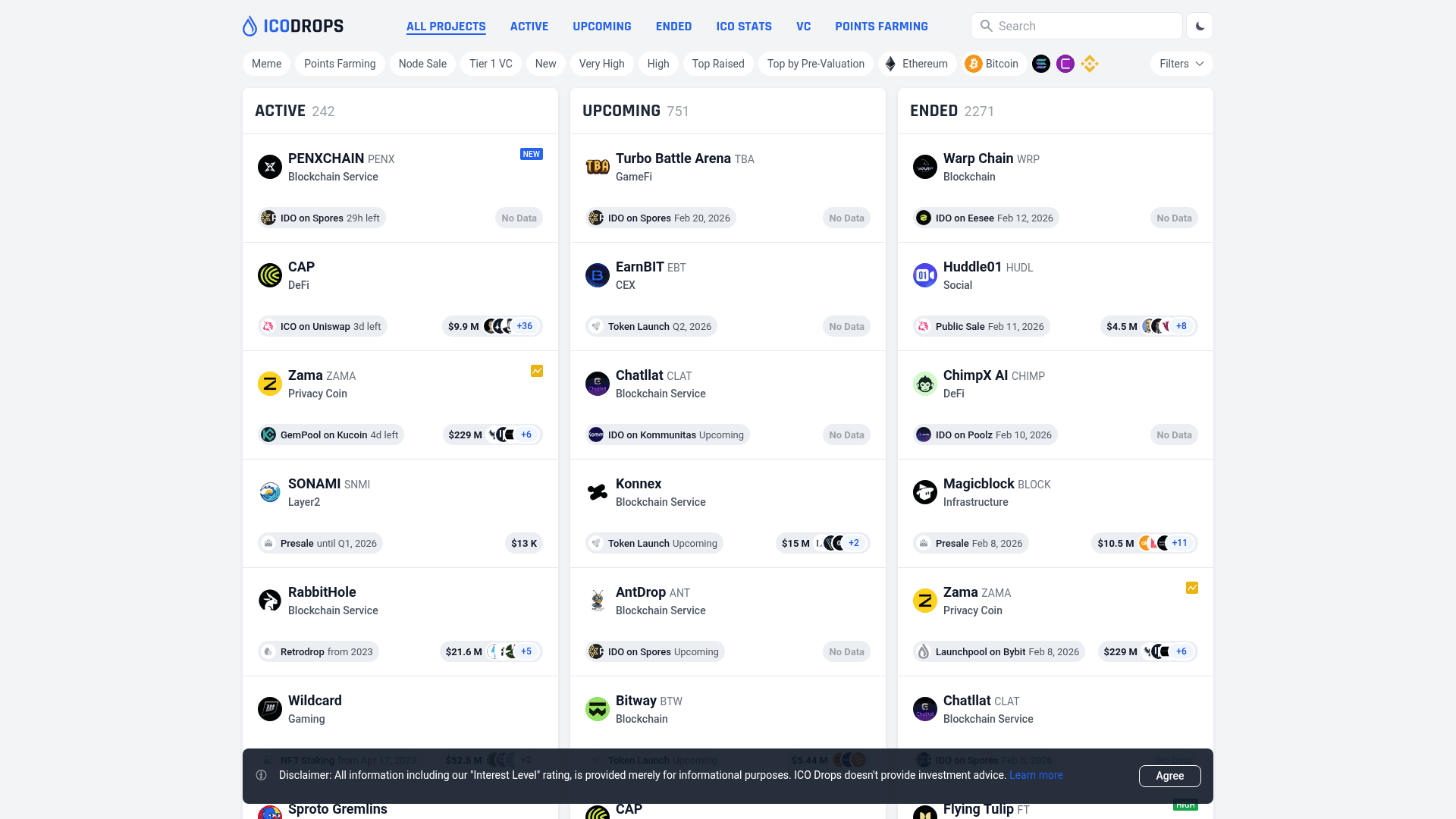Open the Filters dropdown
Screen dimensions: 1456x819
click(1181, 64)
